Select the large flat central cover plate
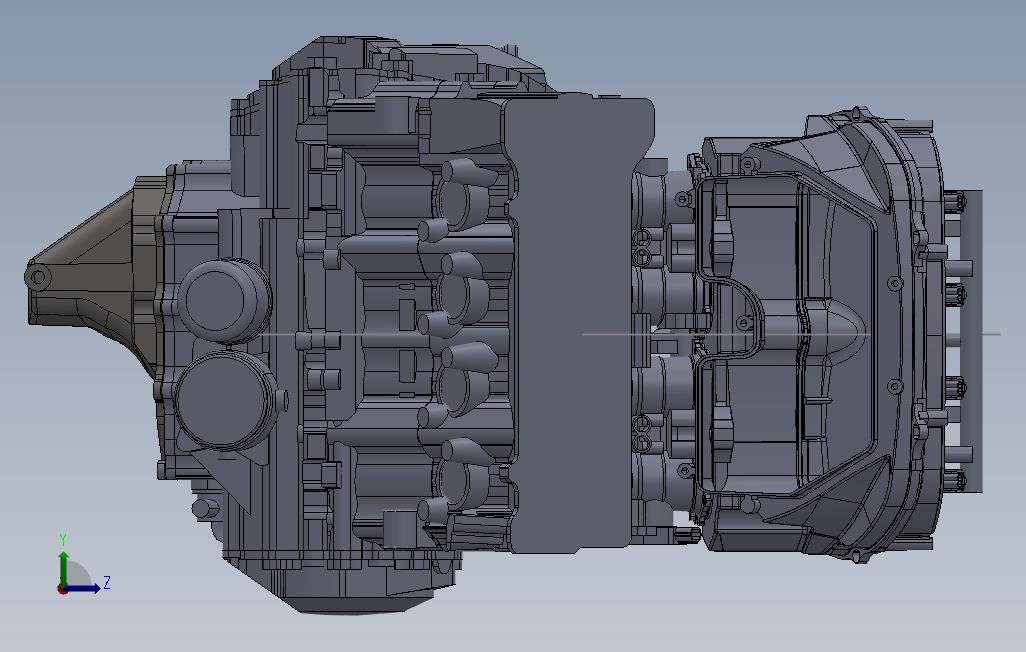1026x652 pixels. coord(577,325)
